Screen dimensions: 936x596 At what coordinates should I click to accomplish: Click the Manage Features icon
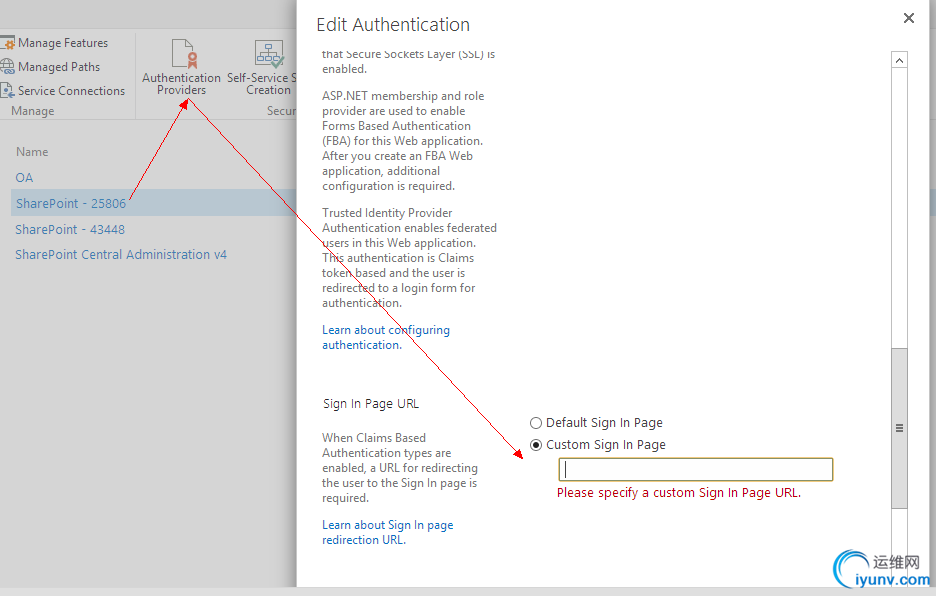[7, 43]
